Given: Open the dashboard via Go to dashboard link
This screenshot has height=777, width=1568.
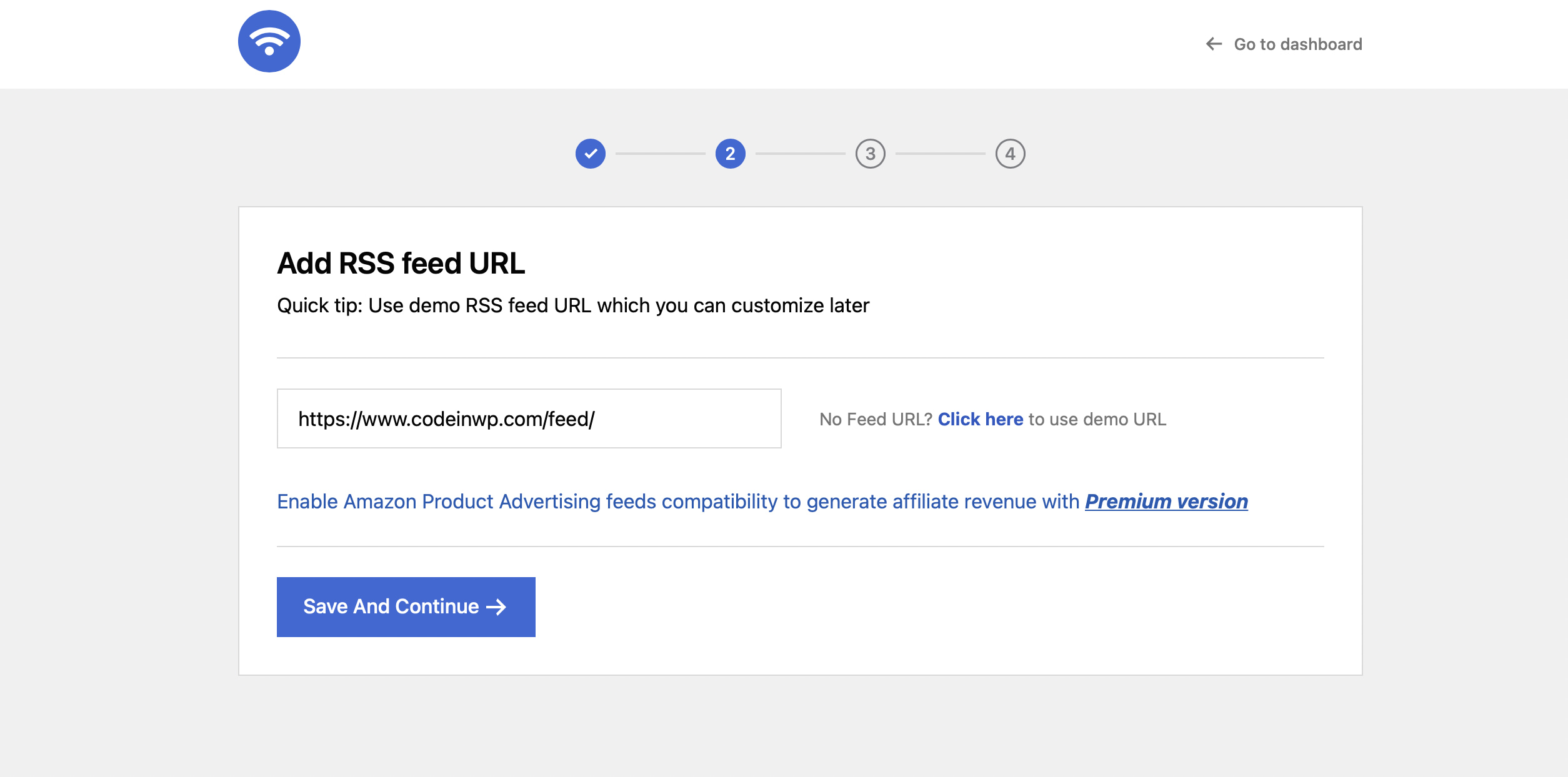Looking at the screenshot, I should tap(1297, 44).
